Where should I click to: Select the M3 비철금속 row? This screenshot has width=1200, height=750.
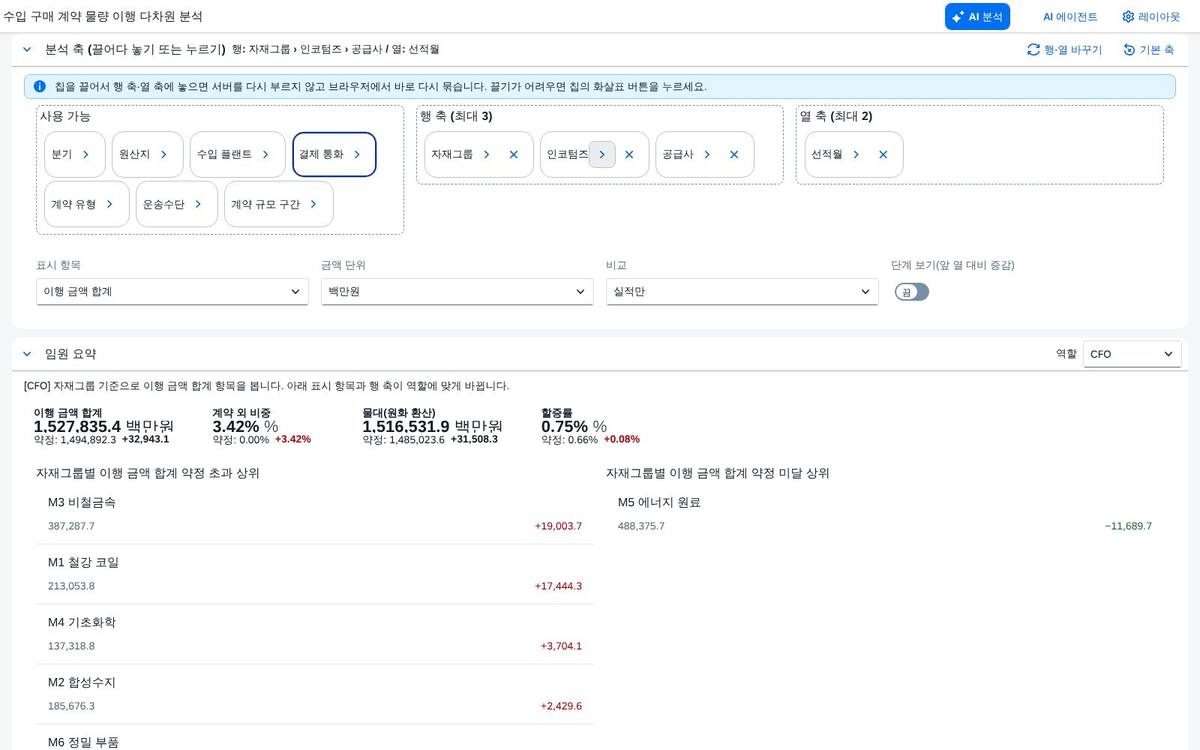pos(315,514)
